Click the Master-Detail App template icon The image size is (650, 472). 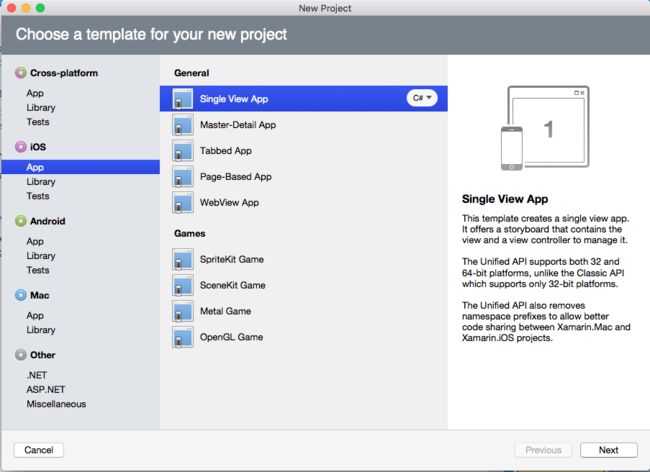click(x=183, y=125)
